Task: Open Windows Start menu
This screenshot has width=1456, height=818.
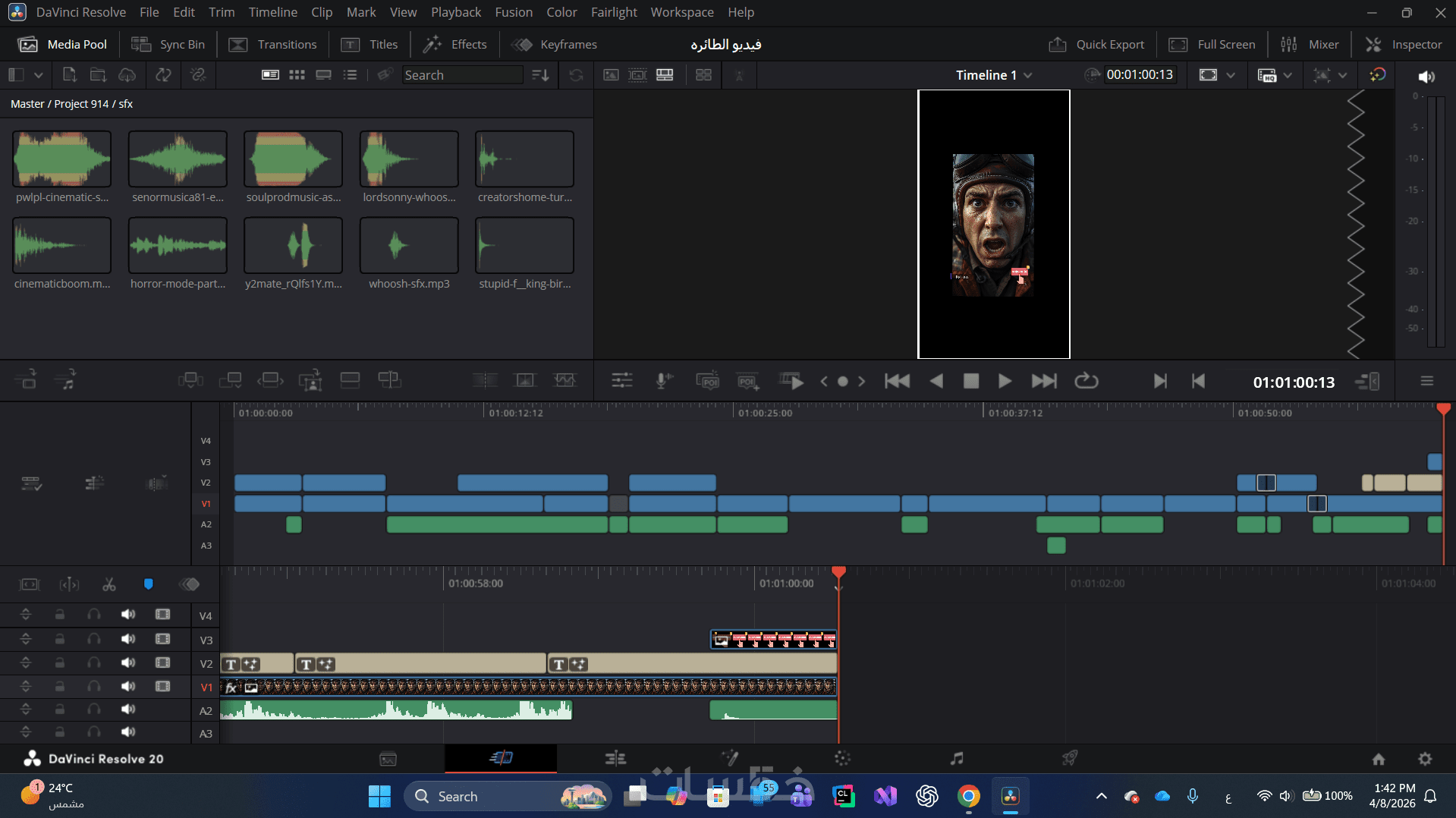Action: tap(379, 796)
